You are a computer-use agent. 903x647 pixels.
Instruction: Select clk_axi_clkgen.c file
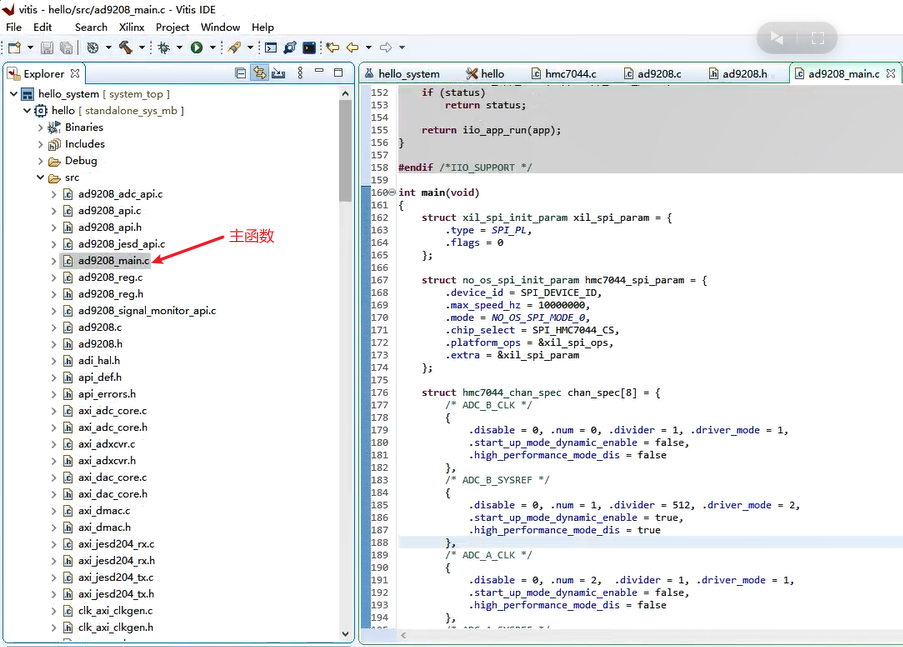[115, 611]
